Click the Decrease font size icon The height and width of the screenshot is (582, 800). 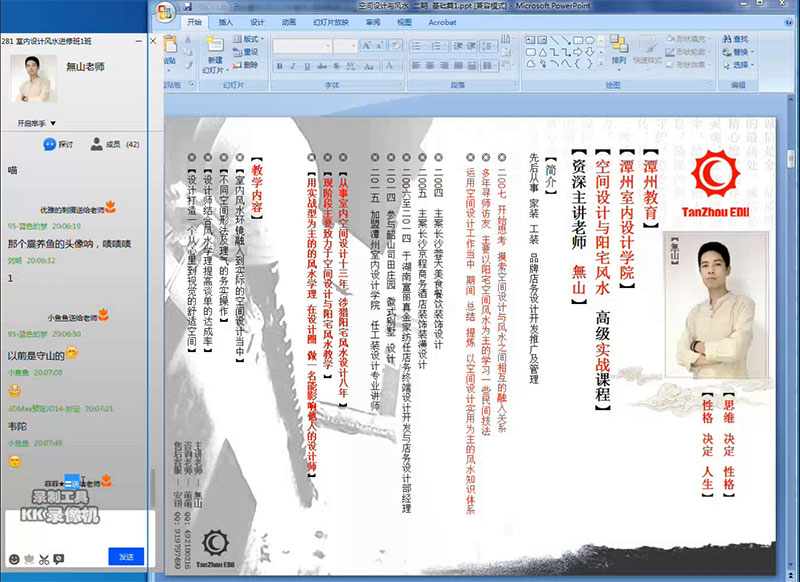click(379, 46)
